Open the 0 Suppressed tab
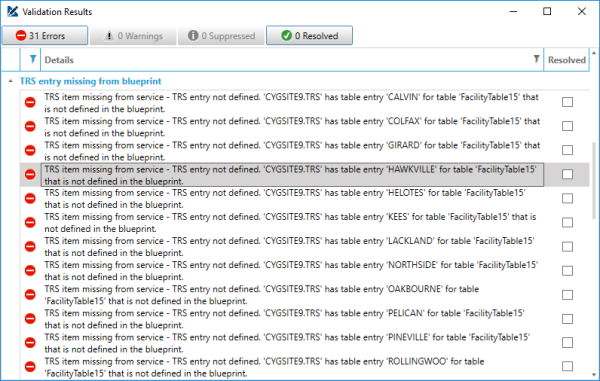The height and width of the screenshot is (381, 600). coord(221,36)
